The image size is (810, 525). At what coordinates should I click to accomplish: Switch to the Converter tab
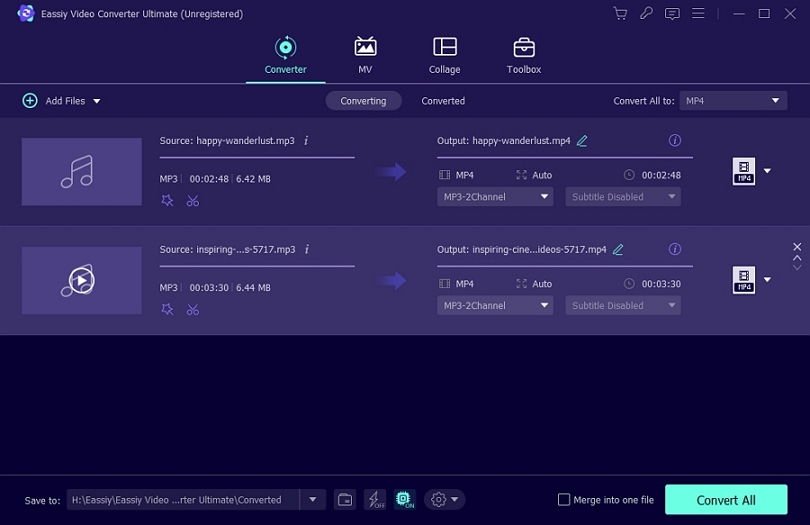pos(285,55)
